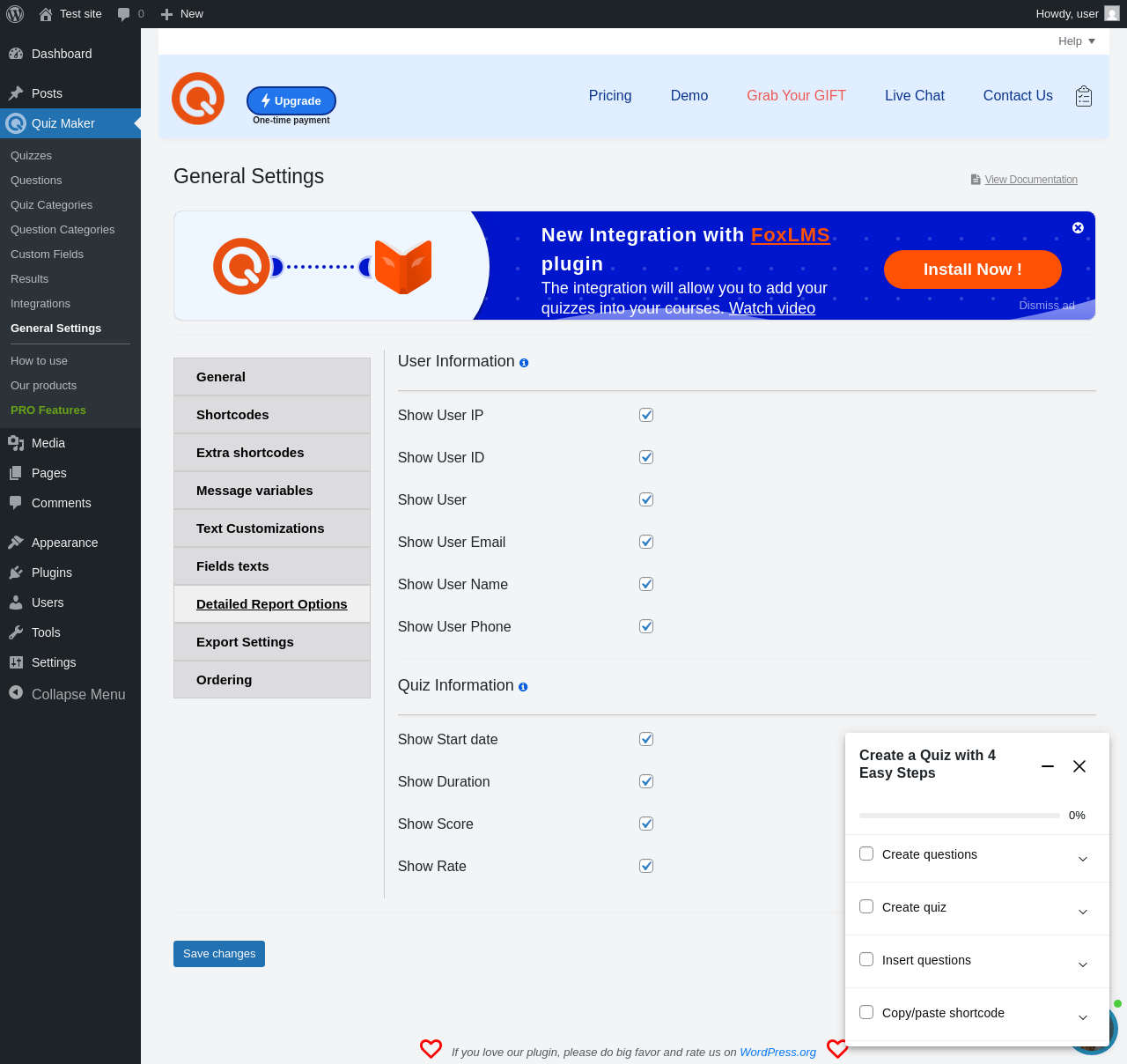
Task: Open the Media sidebar icon
Action: 16,443
